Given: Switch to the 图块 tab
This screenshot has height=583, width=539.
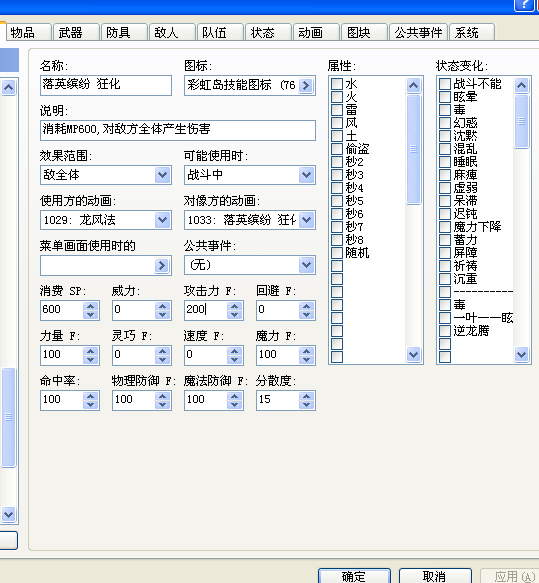Looking at the screenshot, I should pyautogui.click(x=364, y=32).
